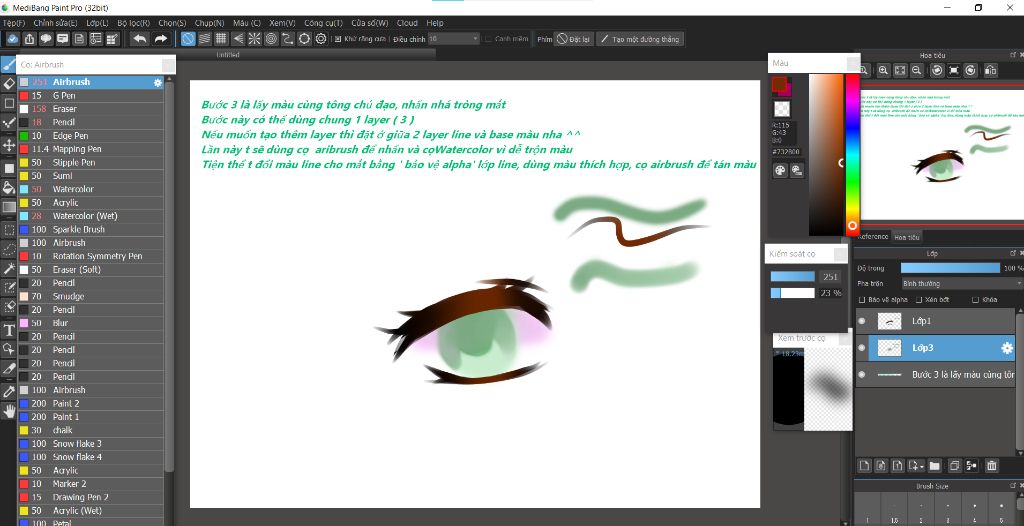The height and width of the screenshot is (526, 1024).
Task: Enable the crosshatch grid snap guide
Action: point(221,39)
